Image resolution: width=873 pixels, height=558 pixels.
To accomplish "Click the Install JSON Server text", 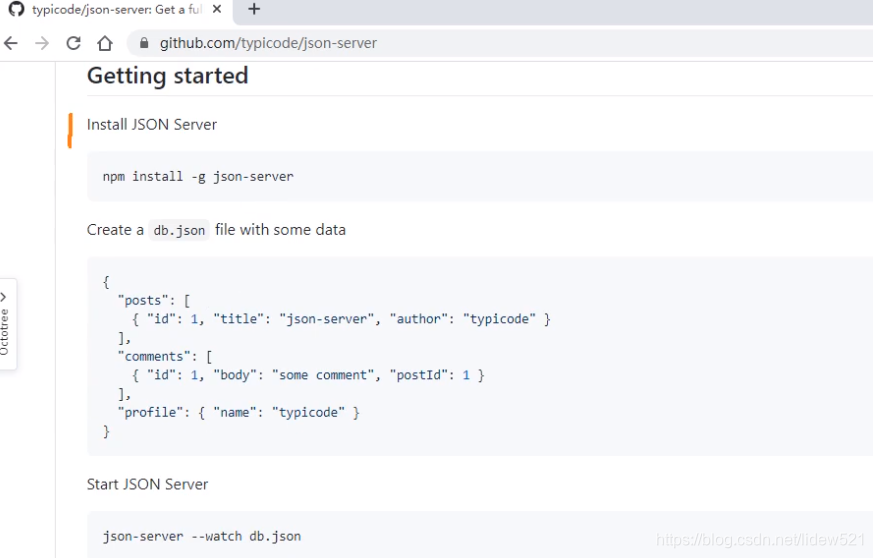I will pos(152,124).
